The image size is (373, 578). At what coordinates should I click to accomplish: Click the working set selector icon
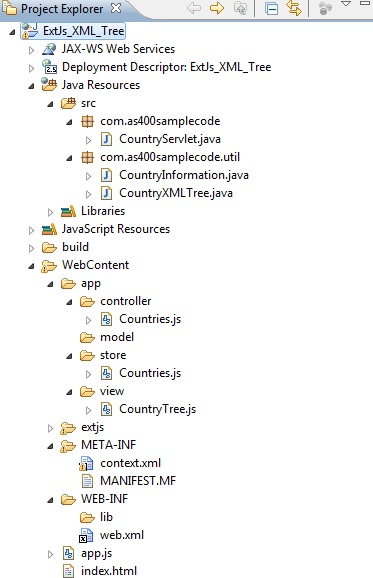click(325, 8)
